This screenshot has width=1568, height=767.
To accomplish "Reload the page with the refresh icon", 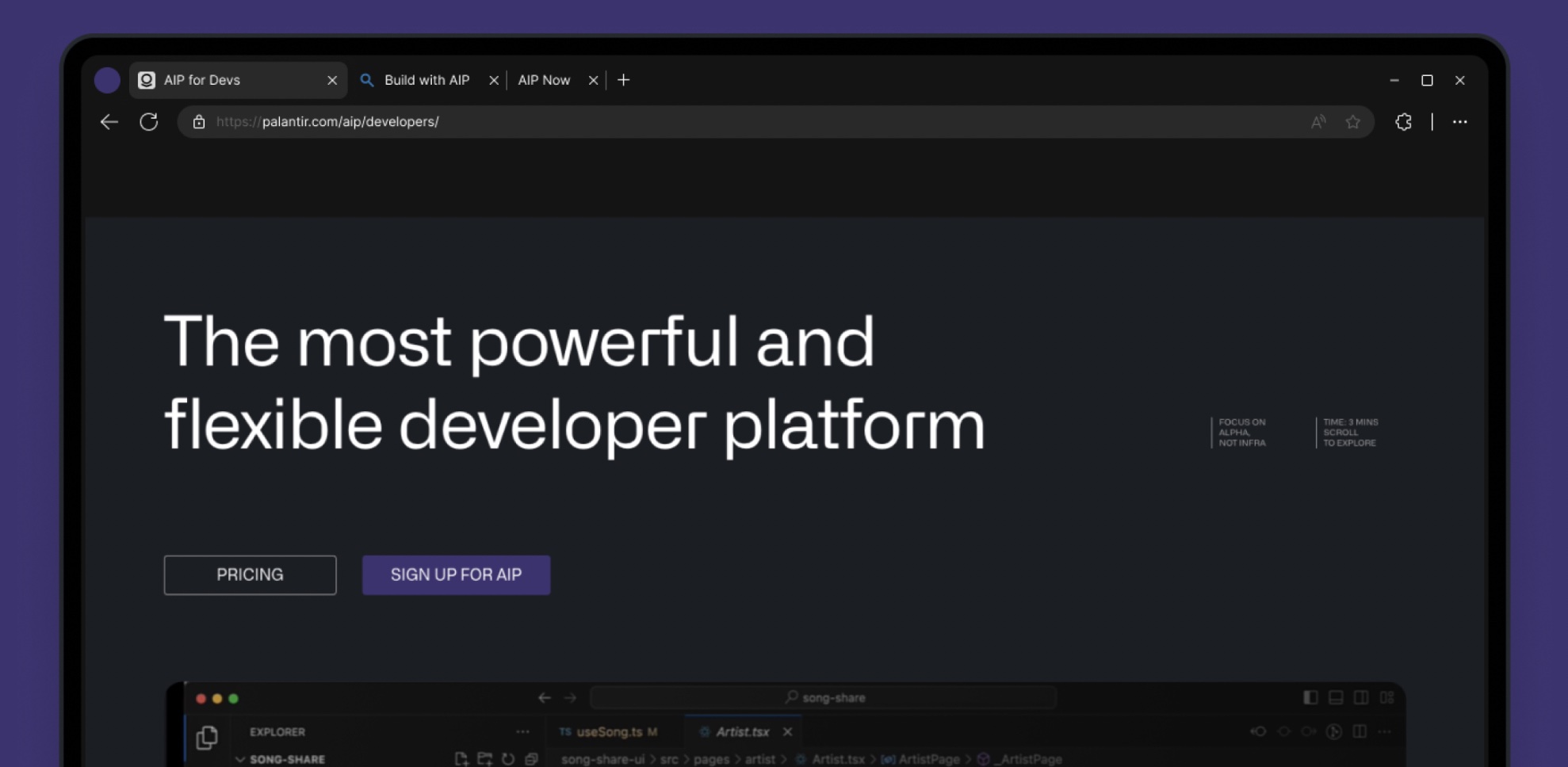I will coord(149,122).
